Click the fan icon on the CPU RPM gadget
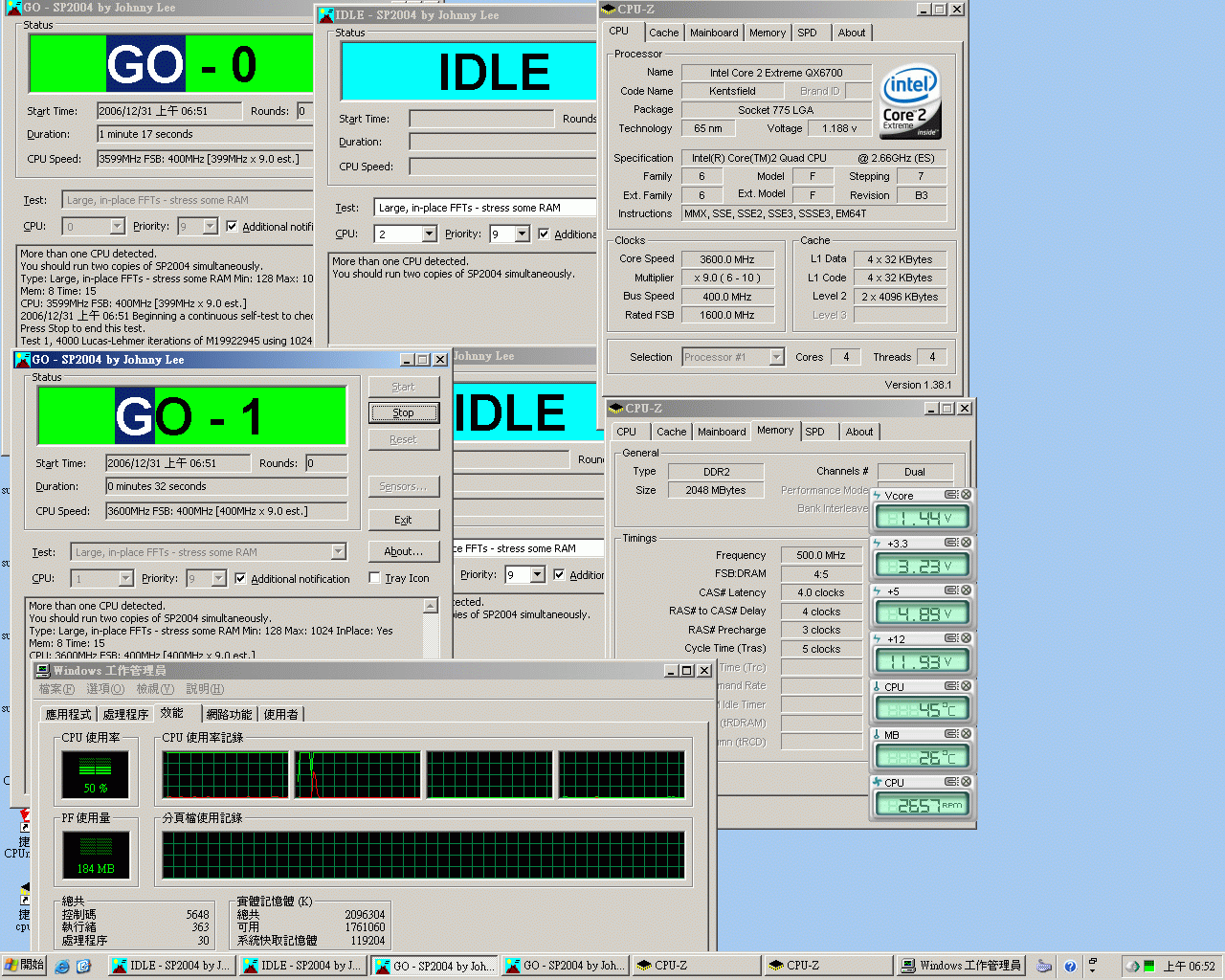 click(877, 782)
